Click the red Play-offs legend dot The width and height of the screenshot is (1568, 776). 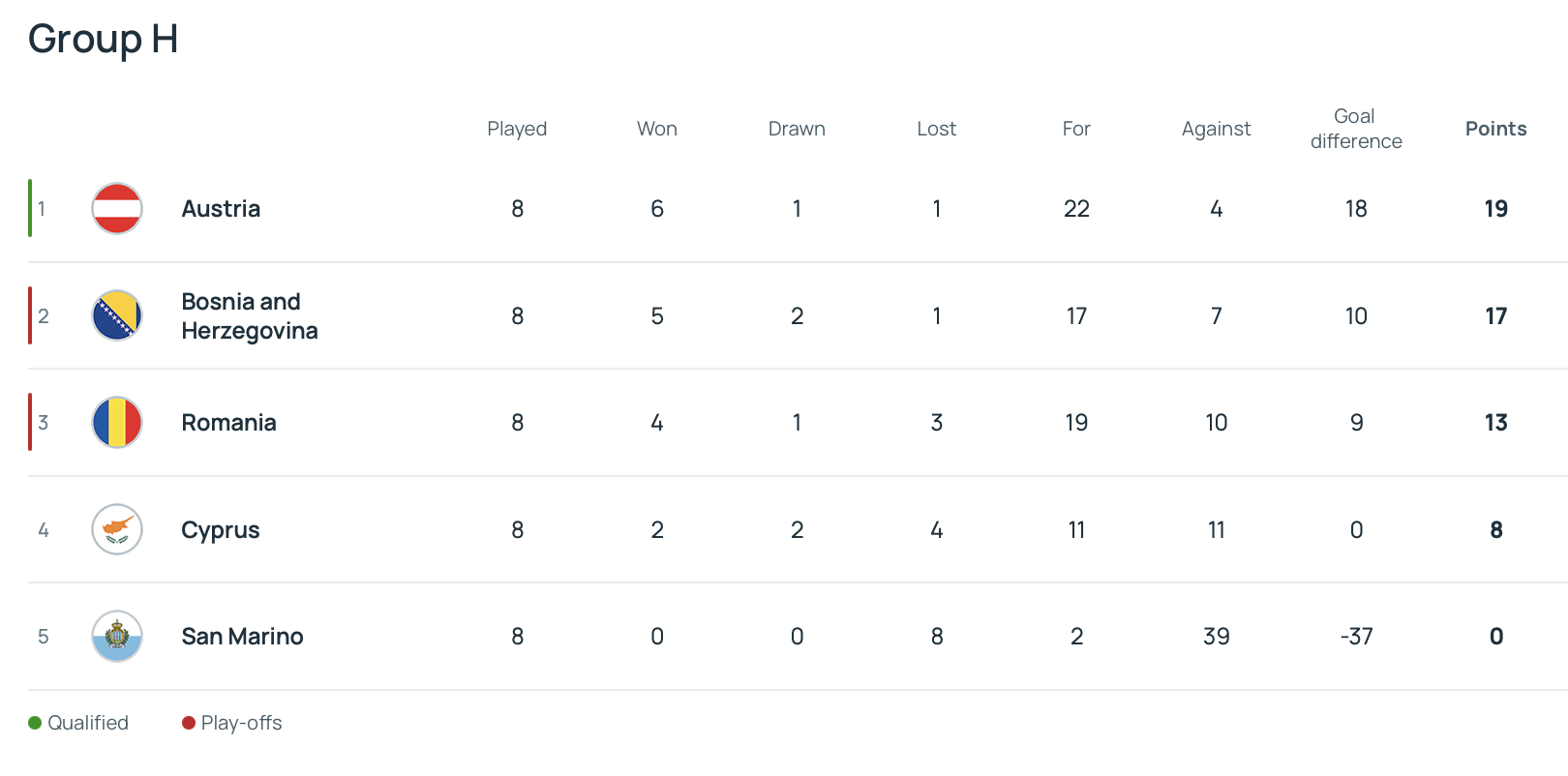[189, 723]
